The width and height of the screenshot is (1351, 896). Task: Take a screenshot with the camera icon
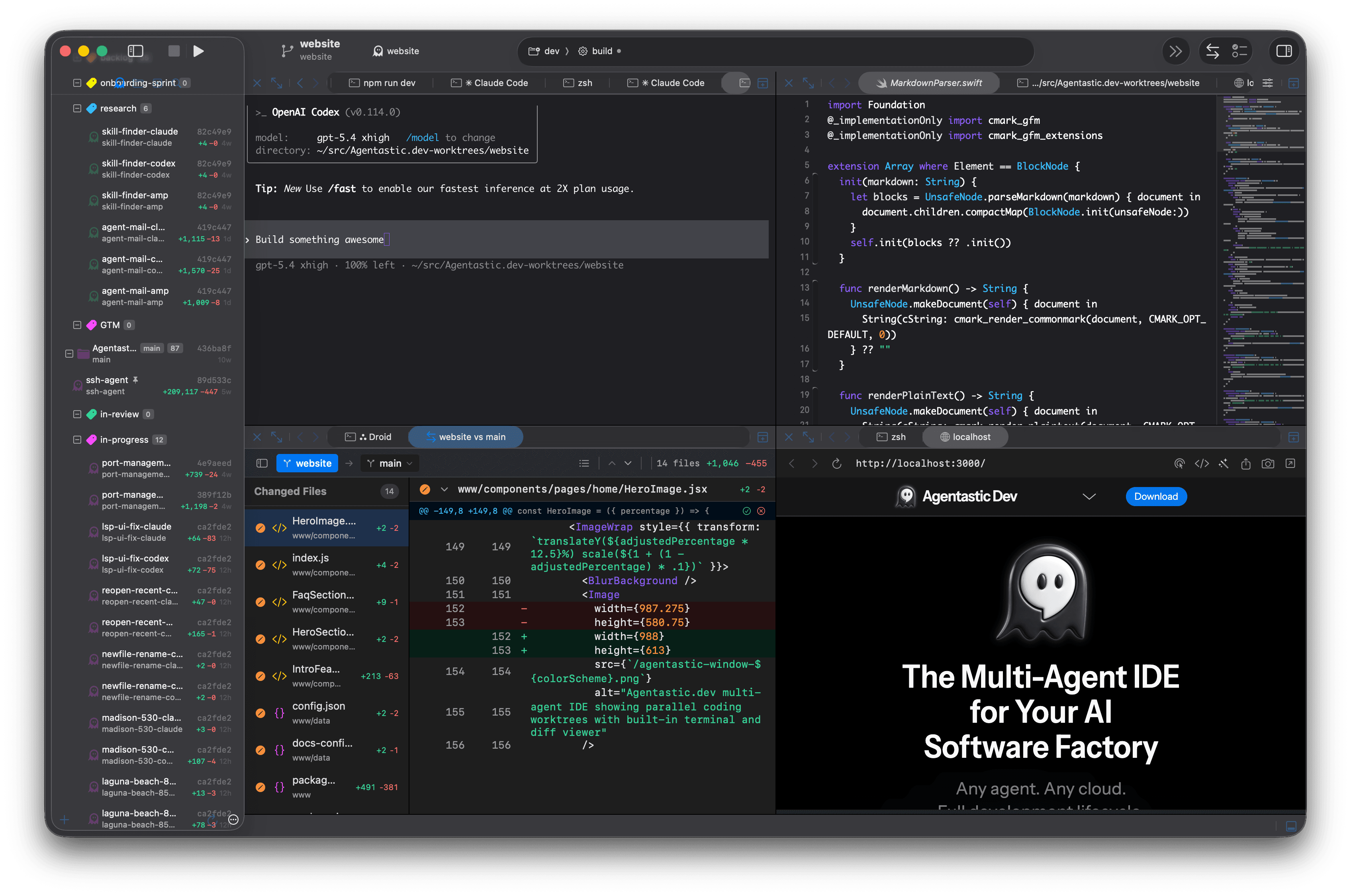coord(1268,464)
